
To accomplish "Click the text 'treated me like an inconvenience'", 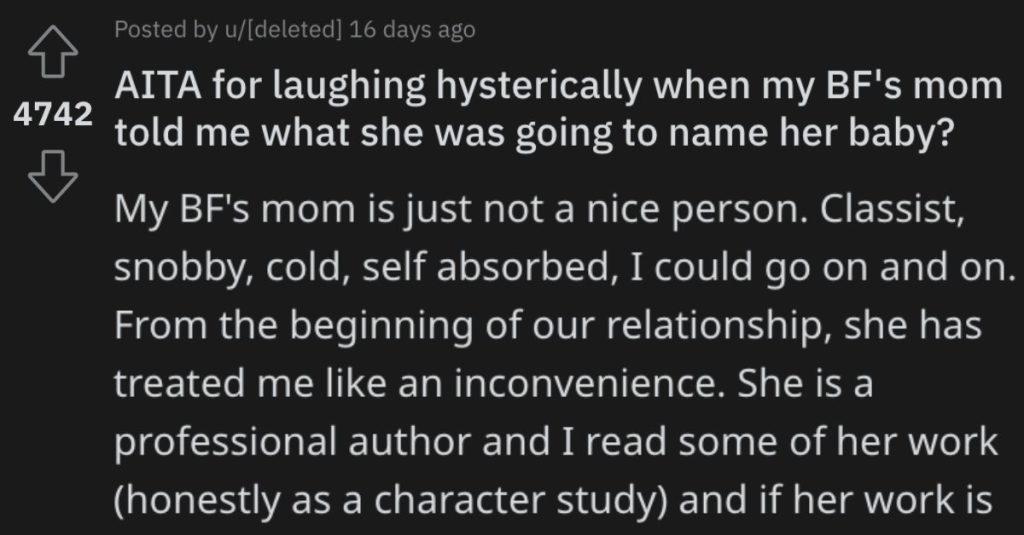I will 420,383.
